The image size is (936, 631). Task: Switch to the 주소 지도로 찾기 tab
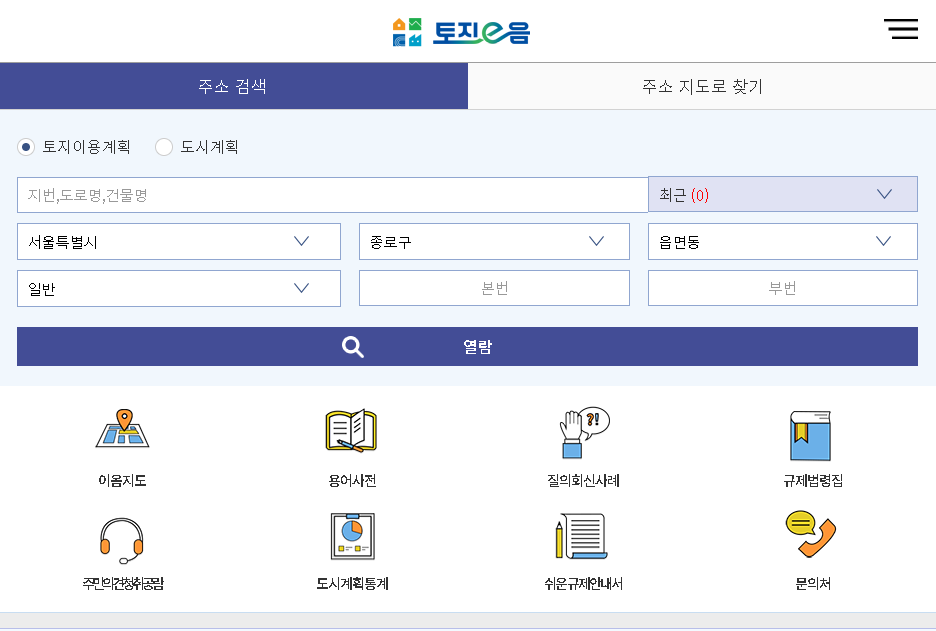(x=702, y=86)
